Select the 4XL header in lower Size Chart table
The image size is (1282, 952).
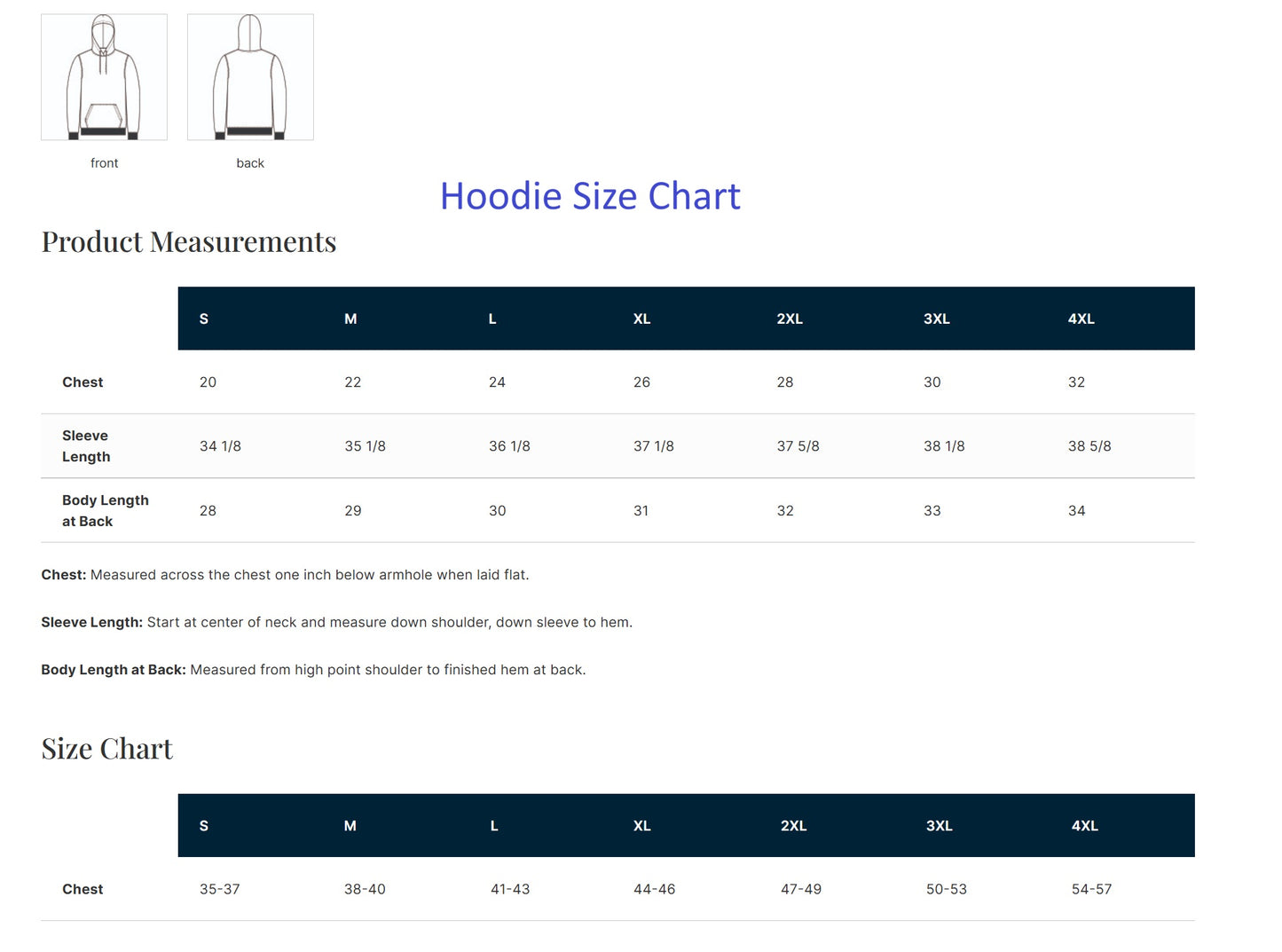pos(1084,826)
